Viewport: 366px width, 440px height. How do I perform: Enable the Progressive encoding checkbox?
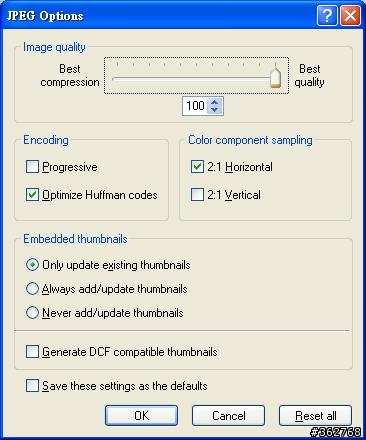click(32, 167)
